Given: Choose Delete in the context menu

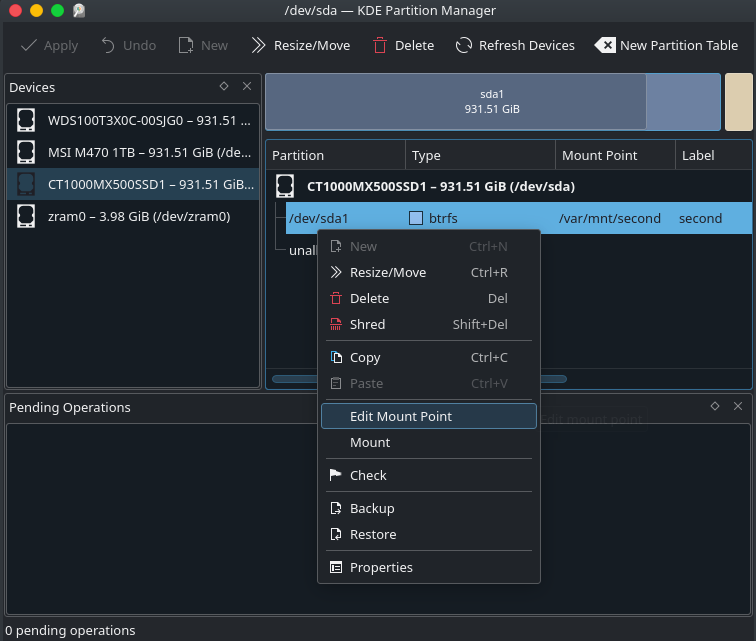Looking at the screenshot, I should pos(429,298).
